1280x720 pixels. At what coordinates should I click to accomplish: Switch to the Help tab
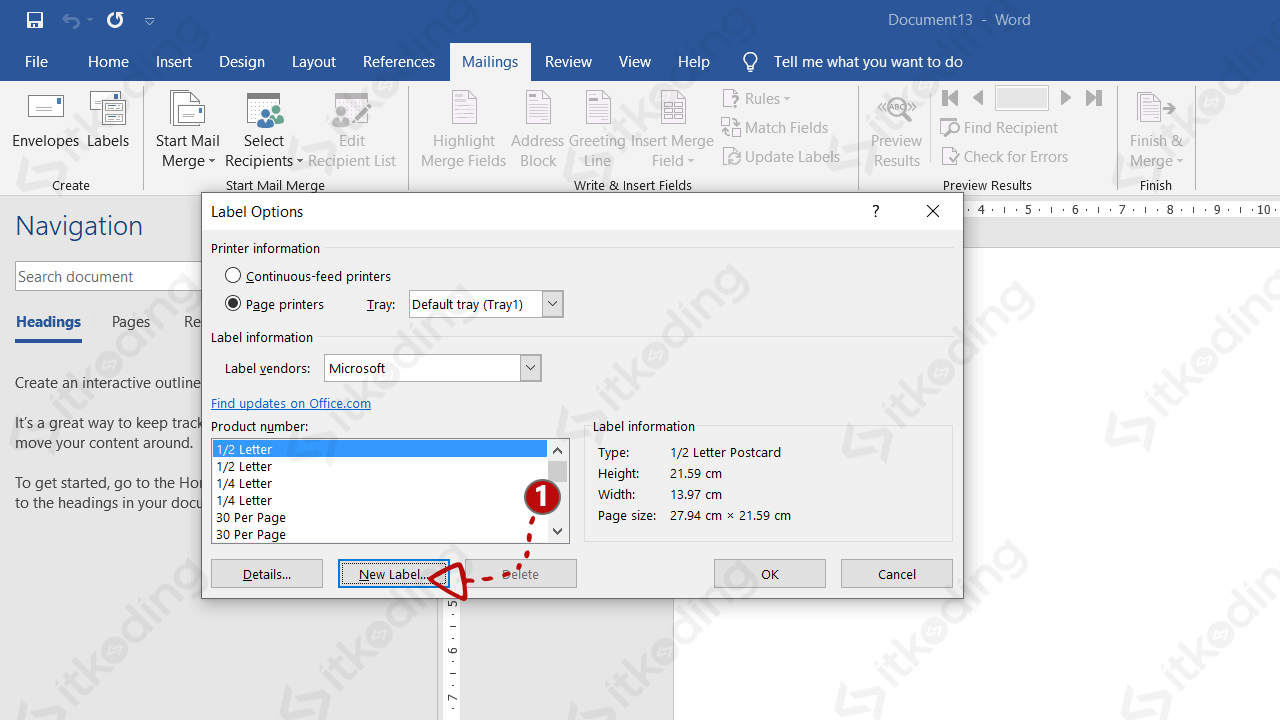[694, 62]
